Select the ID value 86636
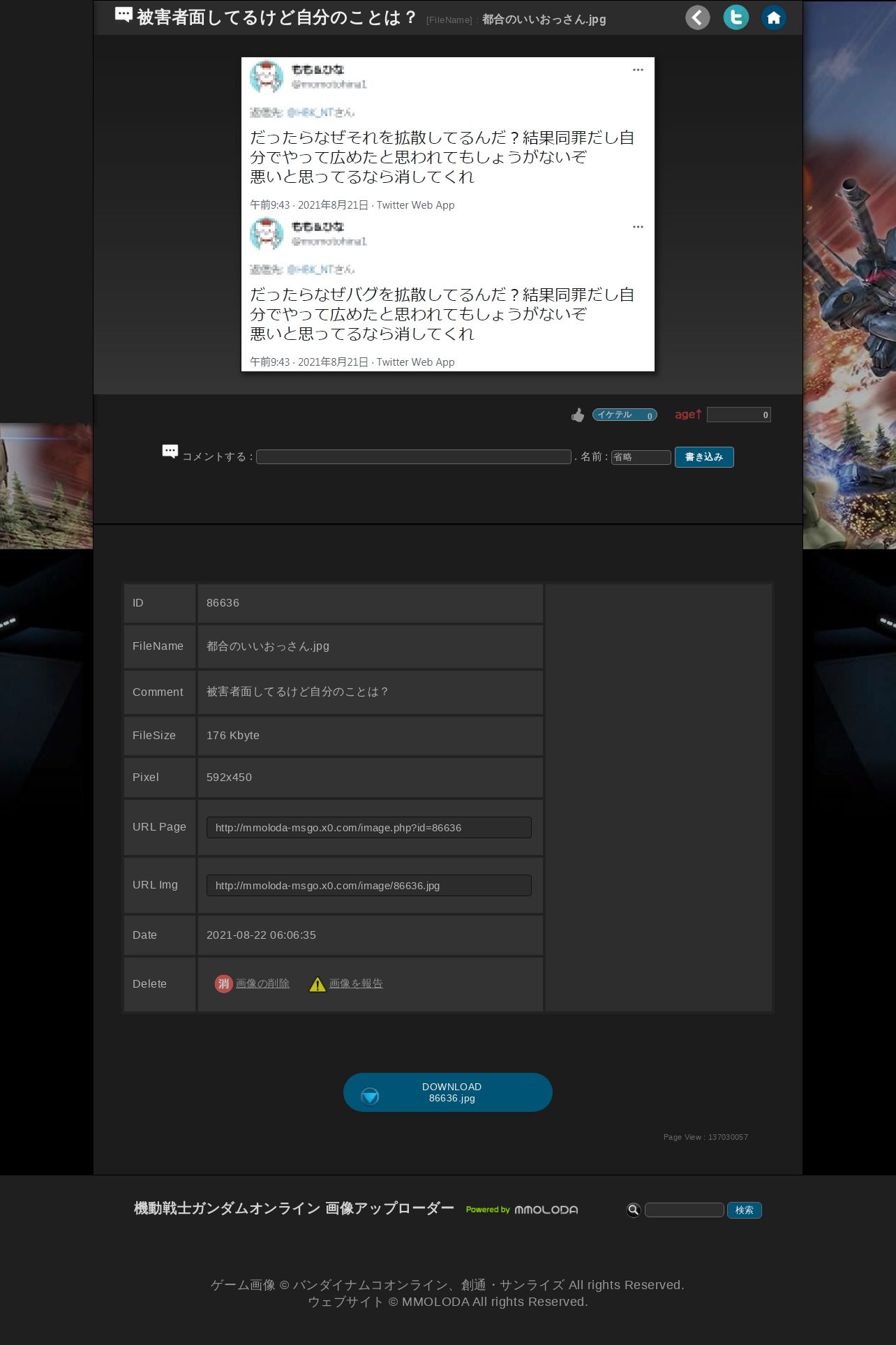Viewport: 896px width, 1345px height. 223,603
